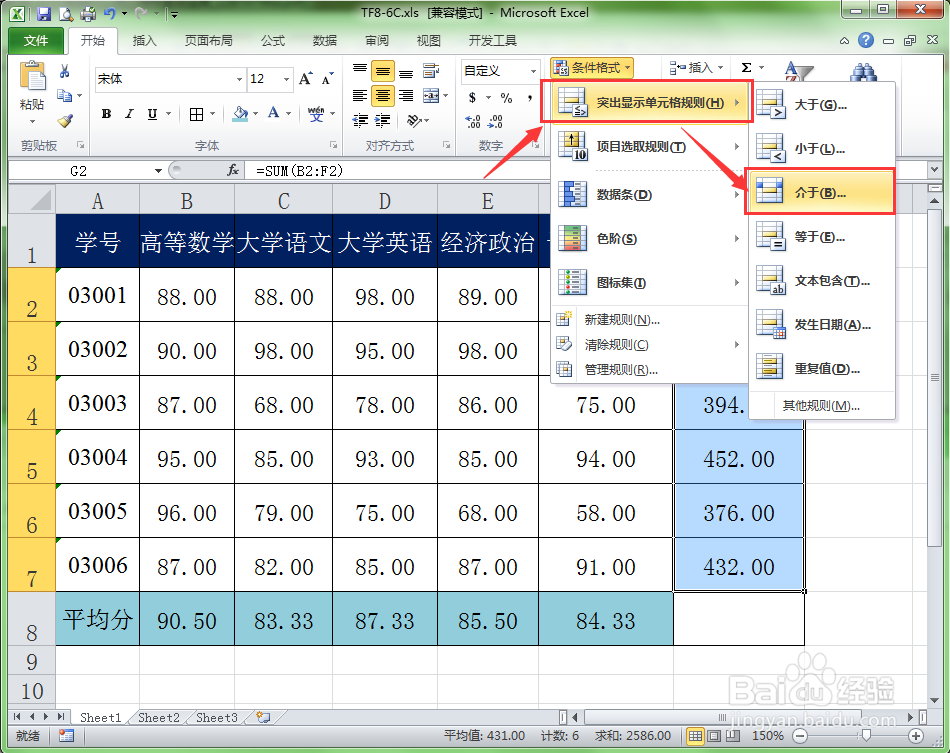Viewport: 950px width, 753px height.
Task: Click the Decrease Indent icon
Action: pos(360,121)
